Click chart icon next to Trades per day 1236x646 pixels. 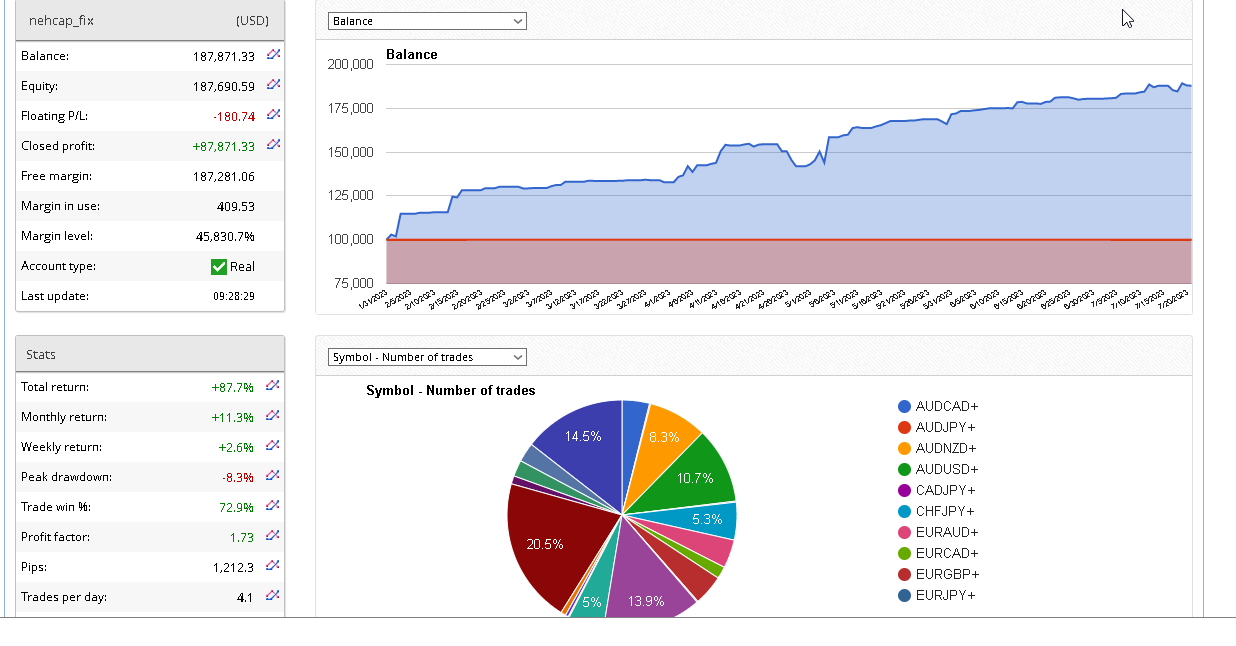273,596
